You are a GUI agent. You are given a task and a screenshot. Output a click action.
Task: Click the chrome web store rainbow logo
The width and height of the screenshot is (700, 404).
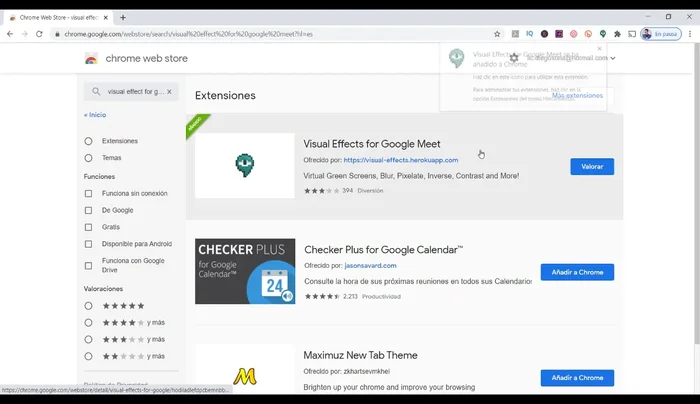tap(91, 58)
